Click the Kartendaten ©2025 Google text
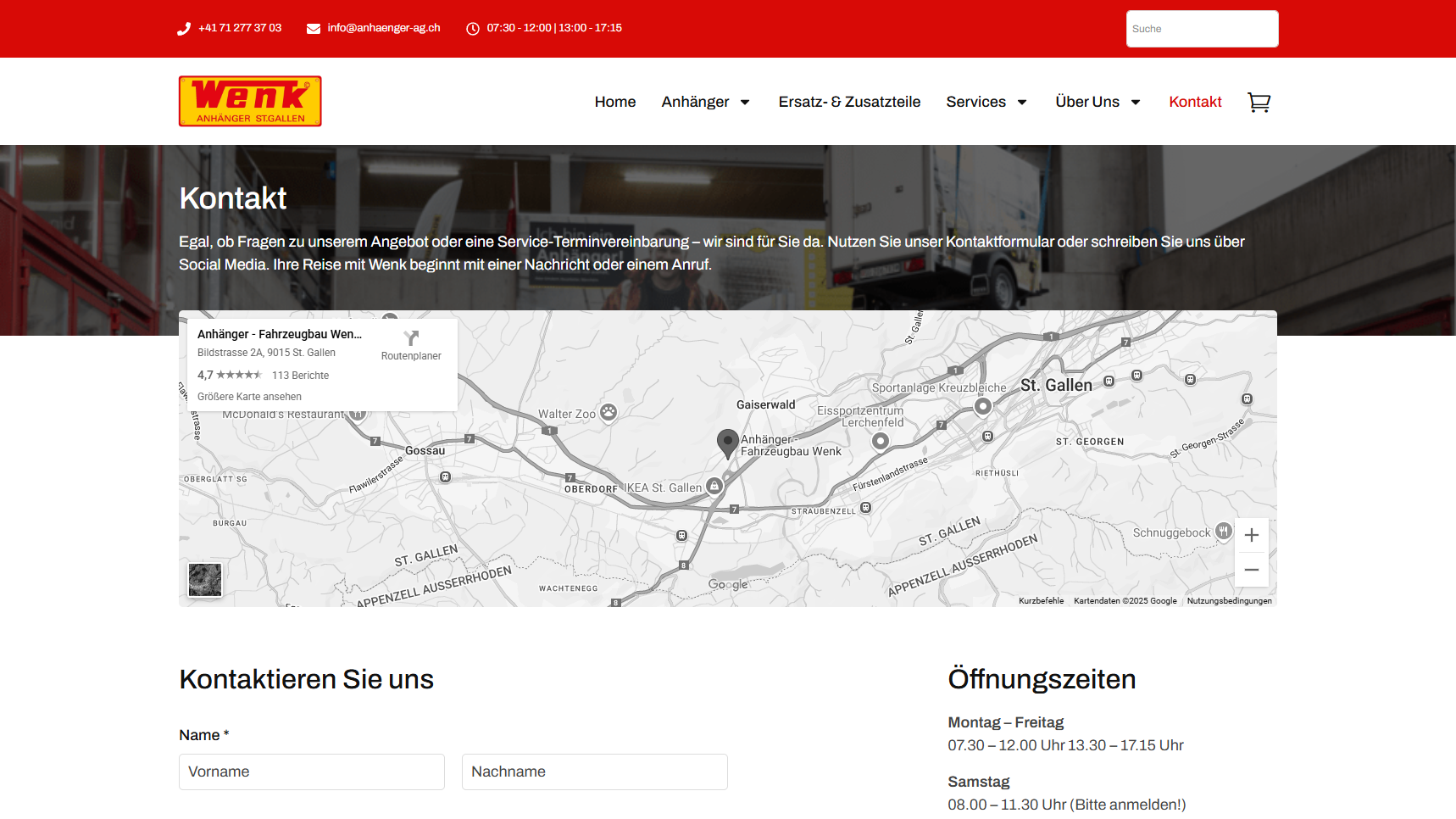 pyautogui.click(x=1125, y=601)
